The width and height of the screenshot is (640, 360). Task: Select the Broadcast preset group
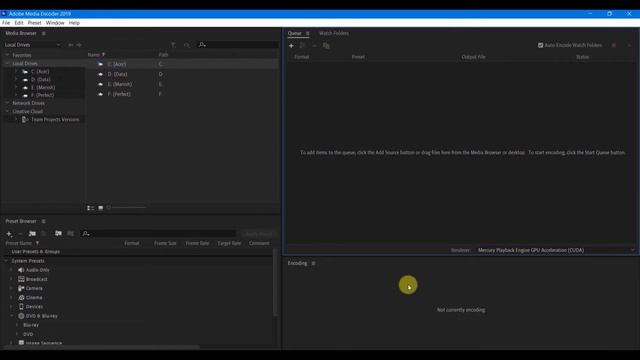click(x=36, y=279)
